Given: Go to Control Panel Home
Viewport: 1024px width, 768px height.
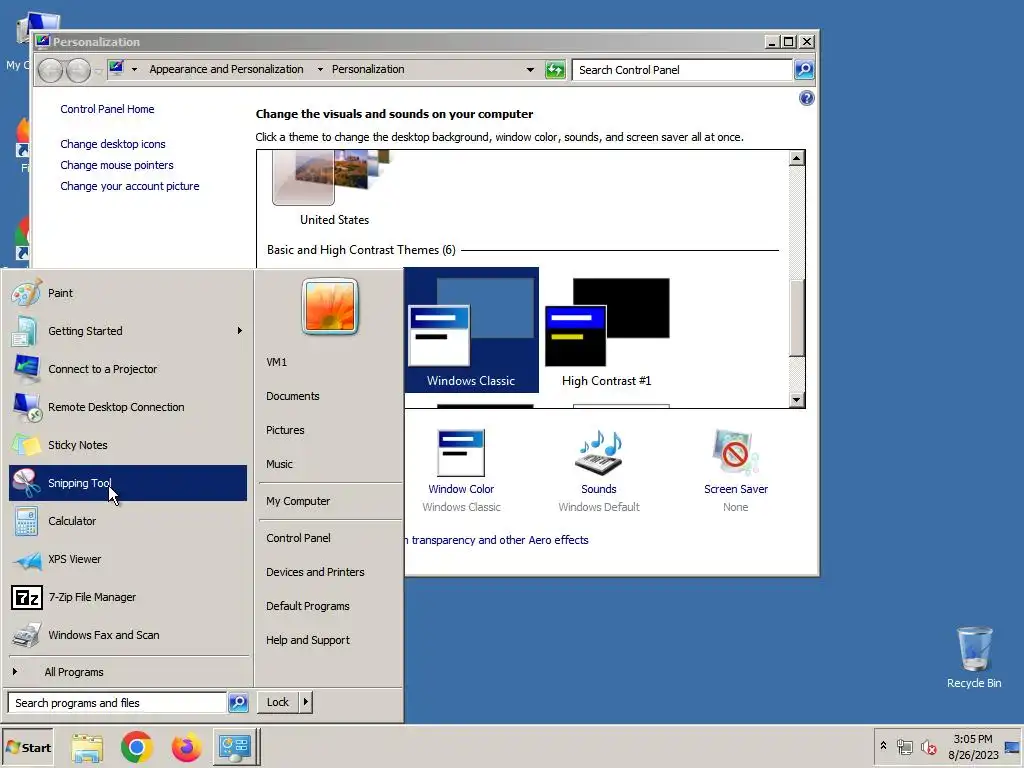Looking at the screenshot, I should tap(107, 109).
